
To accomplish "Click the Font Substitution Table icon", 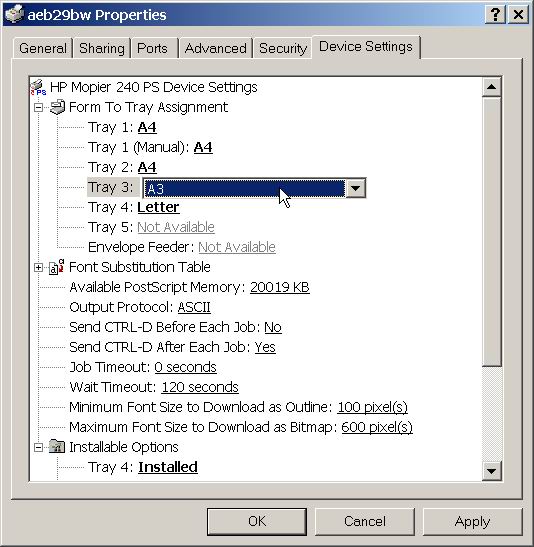I will pyautogui.click(x=57, y=267).
